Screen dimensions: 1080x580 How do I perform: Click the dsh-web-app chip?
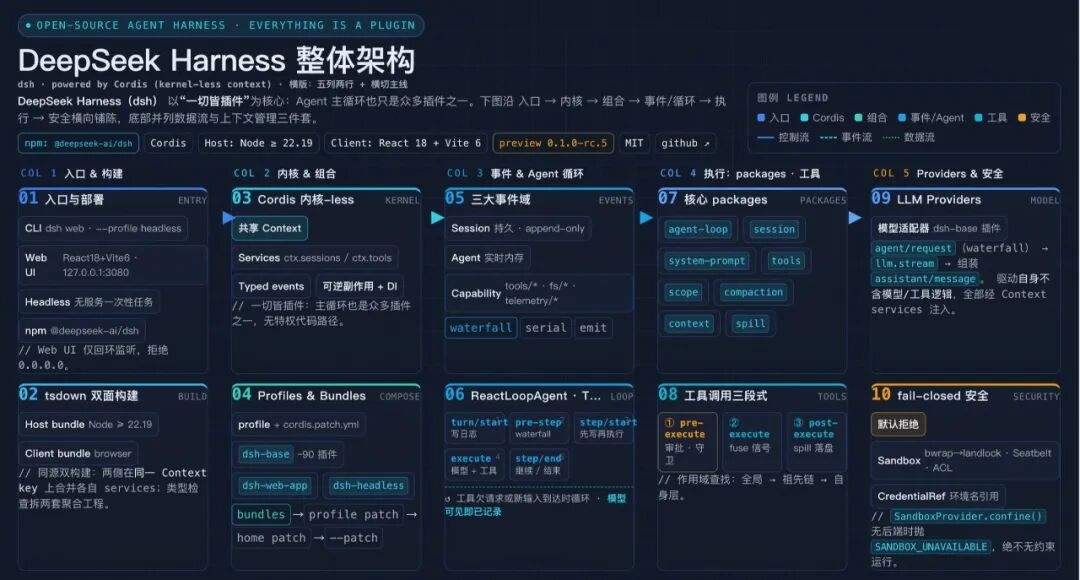[274, 486]
